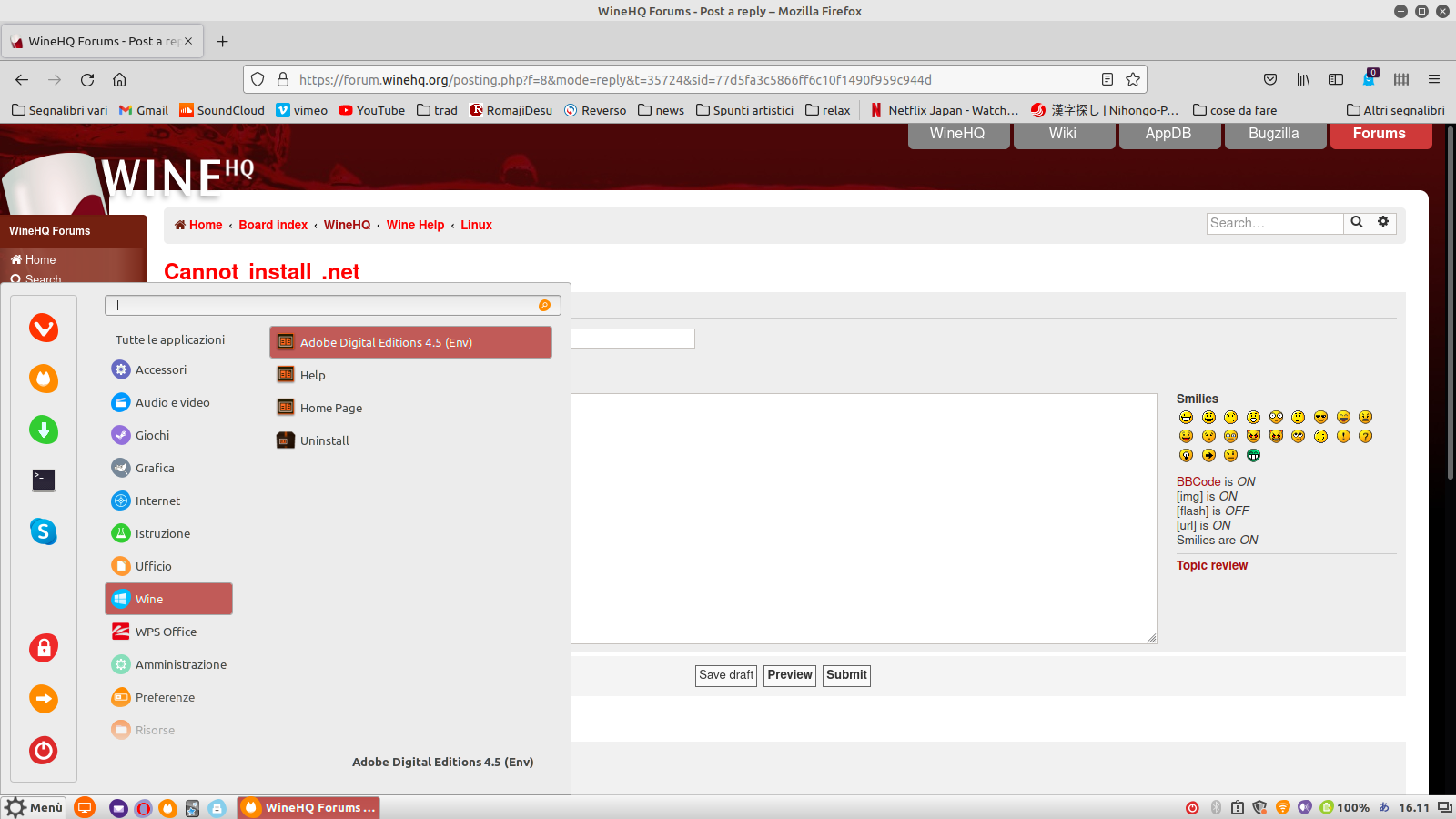Viewport: 1456px width, 819px height.
Task: Open a new Firefox tab
Action: pyautogui.click(x=222, y=41)
